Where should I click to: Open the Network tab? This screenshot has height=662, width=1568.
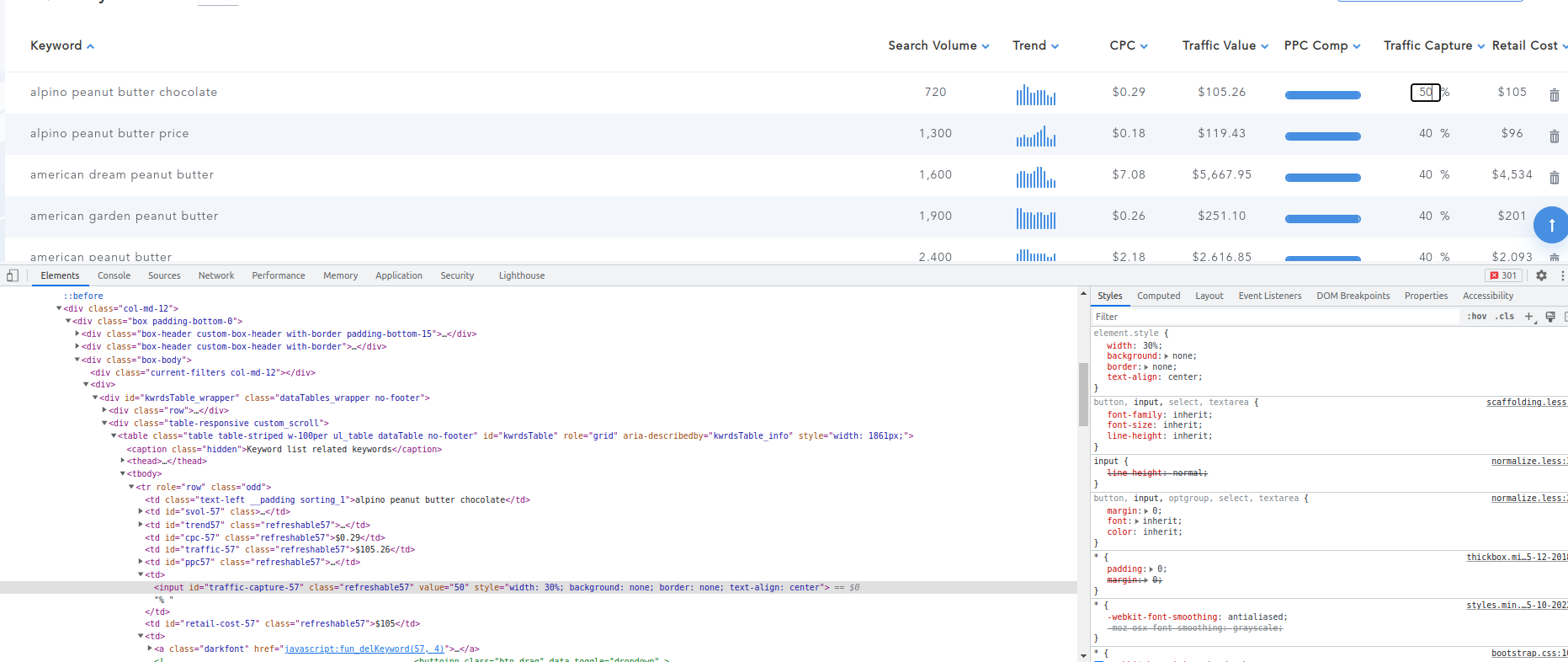click(x=216, y=275)
